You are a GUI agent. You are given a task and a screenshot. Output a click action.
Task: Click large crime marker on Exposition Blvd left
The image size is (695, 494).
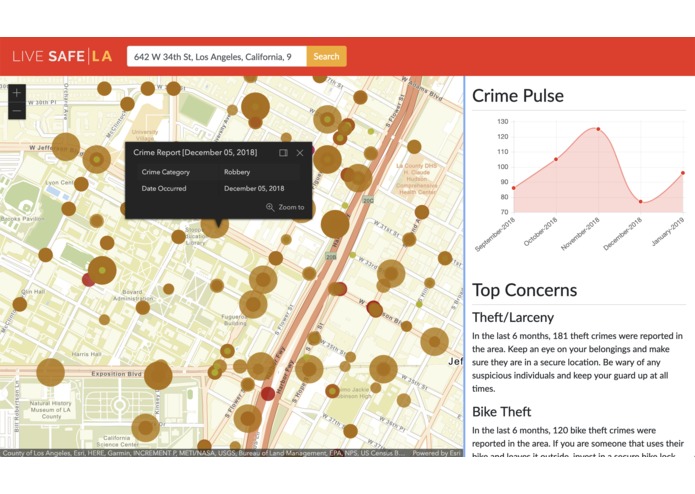[51, 372]
